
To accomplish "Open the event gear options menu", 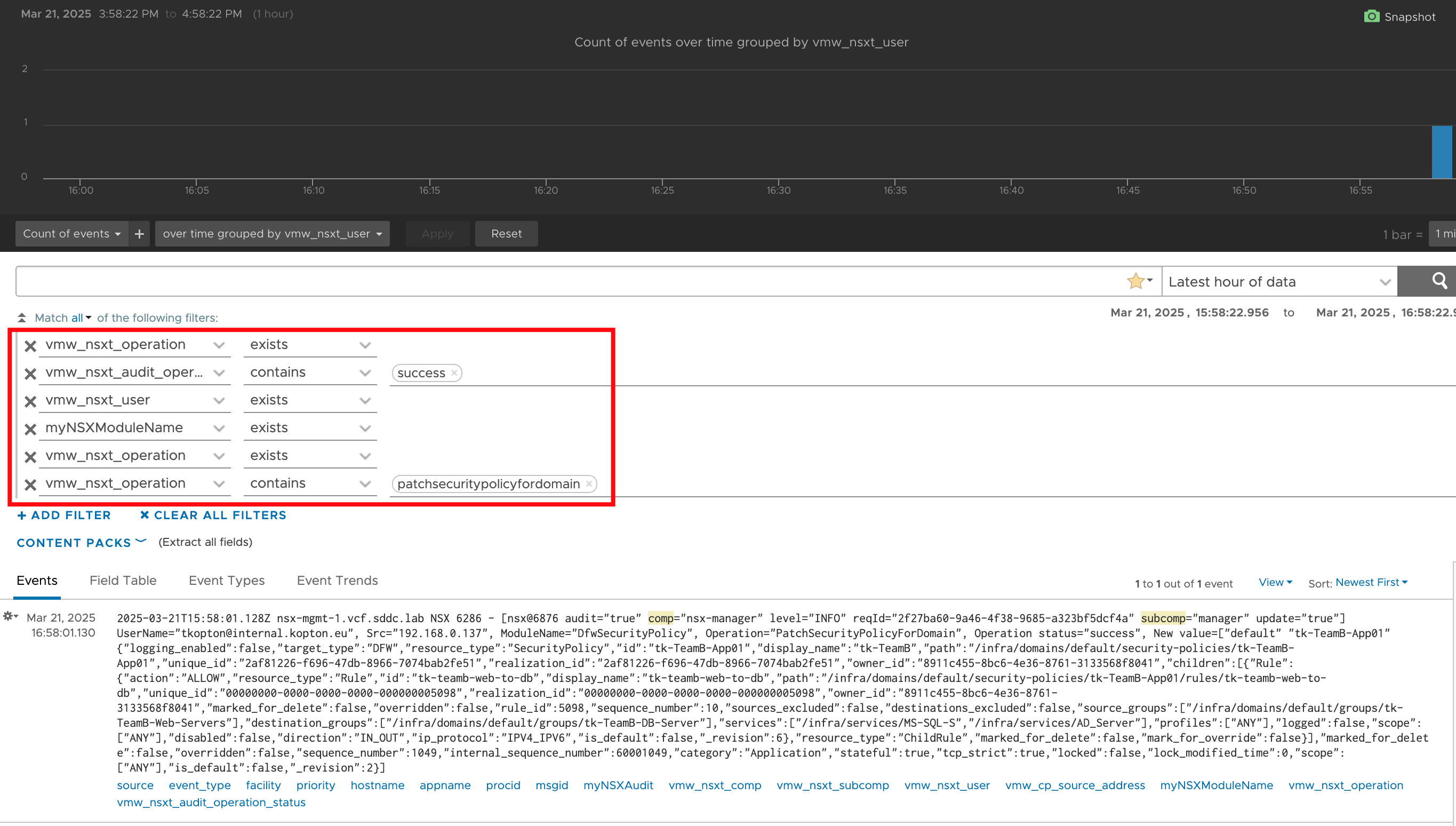I will click(x=10, y=616).
